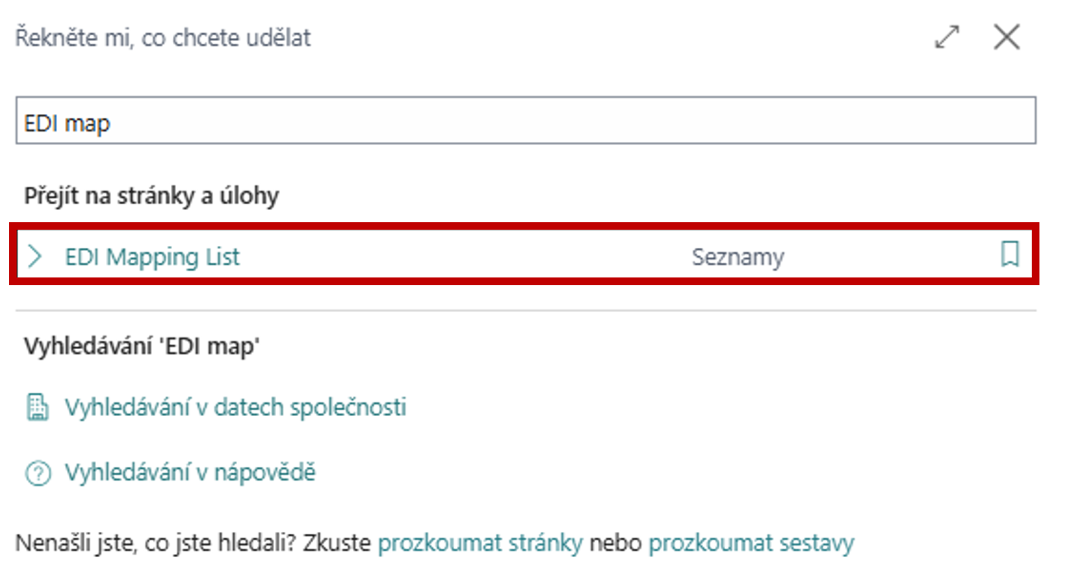Click the circled question icon before Vyhledávání v nápovědě
Screen dimensions: 1067x578
[x=36, y=471]
